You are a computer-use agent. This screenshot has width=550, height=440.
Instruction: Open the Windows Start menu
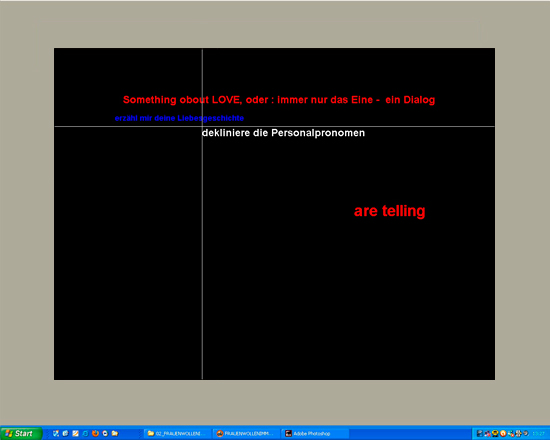click(21, 434)
